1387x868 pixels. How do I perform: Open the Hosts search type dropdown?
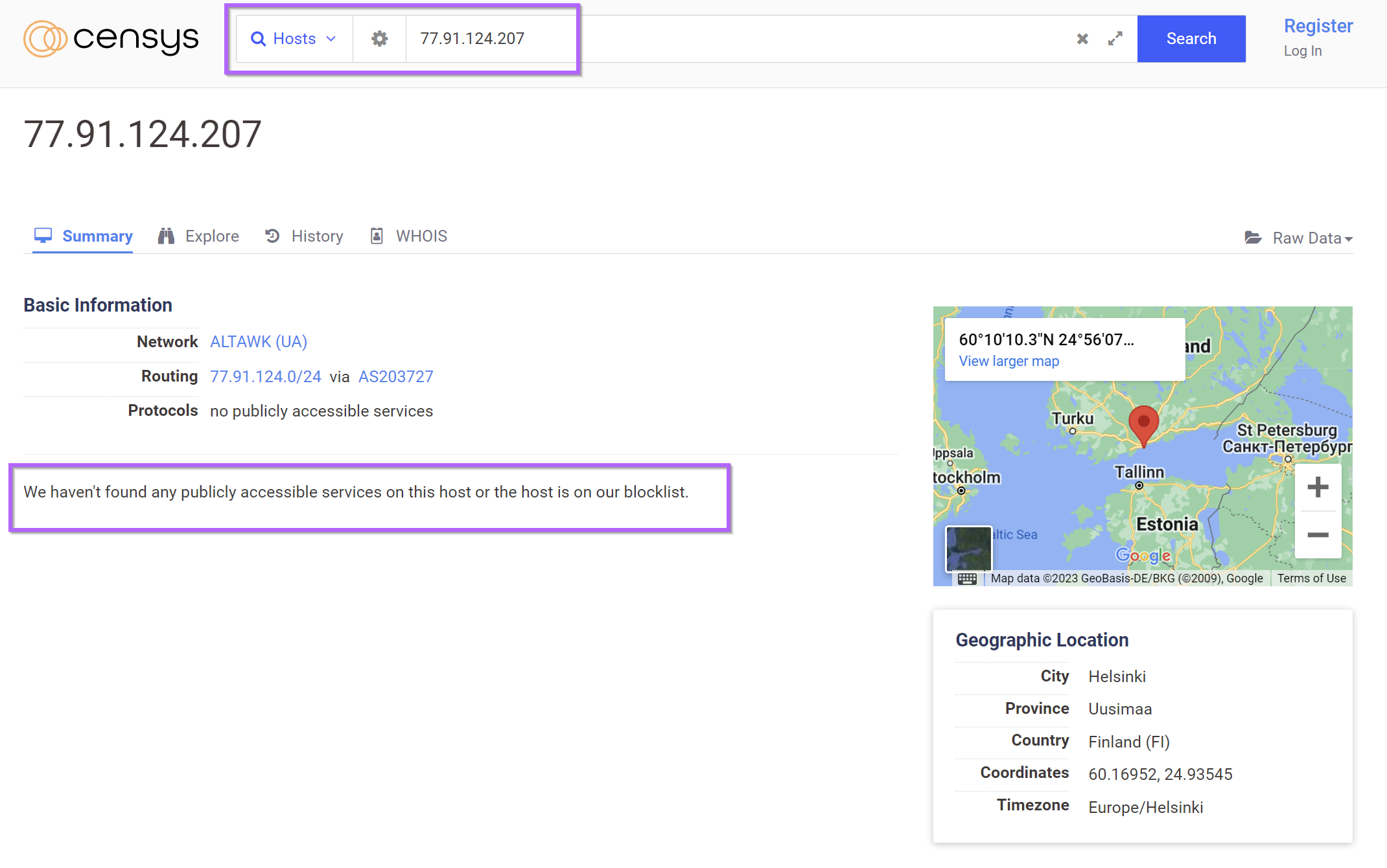(294, 39)
